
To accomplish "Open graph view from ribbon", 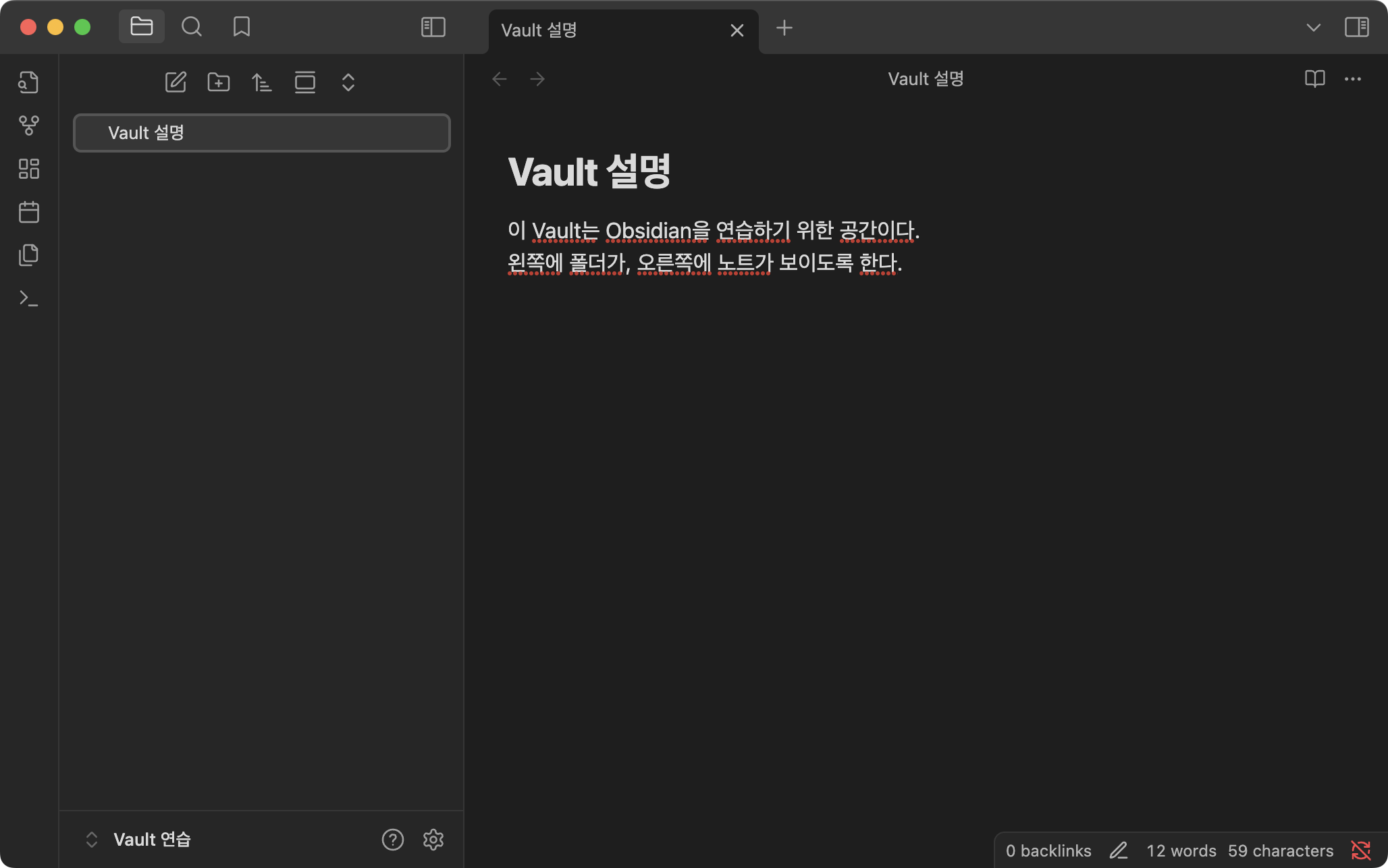I will 28,125.
